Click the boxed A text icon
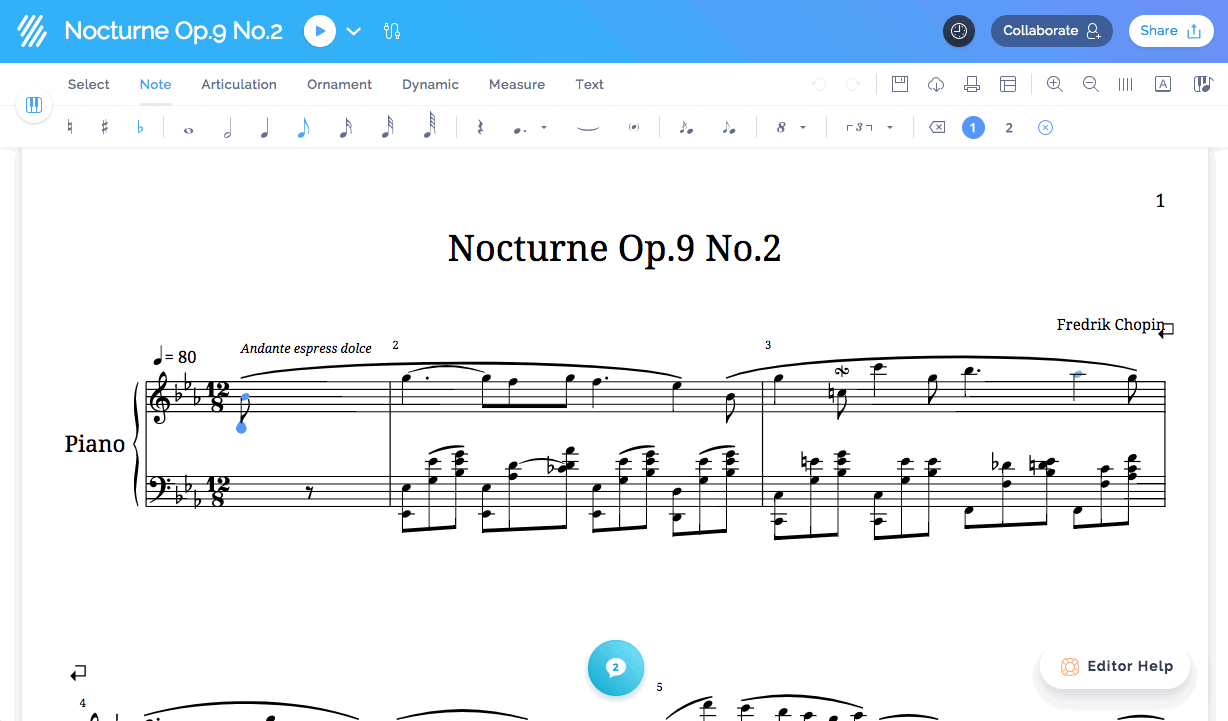Screen dimensions: 1228x721 [1163, 85]
